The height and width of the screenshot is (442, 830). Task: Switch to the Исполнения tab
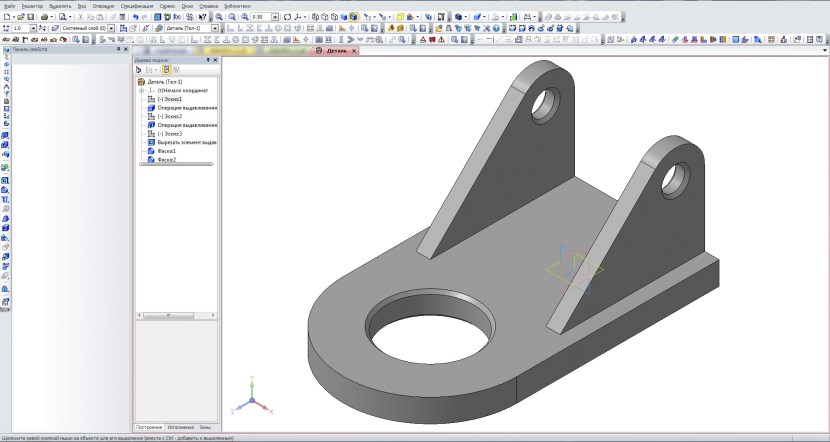coord(180,427)
